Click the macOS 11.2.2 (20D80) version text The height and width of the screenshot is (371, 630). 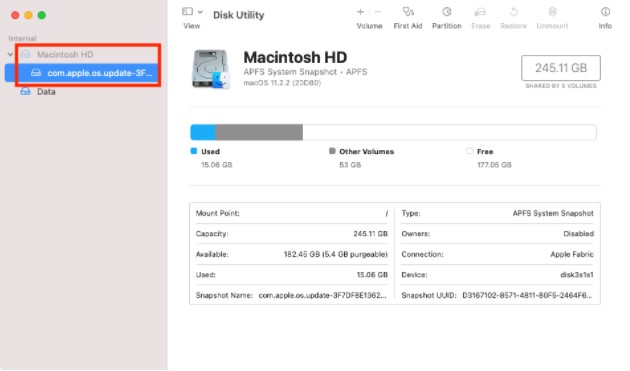tap(282, 83)
